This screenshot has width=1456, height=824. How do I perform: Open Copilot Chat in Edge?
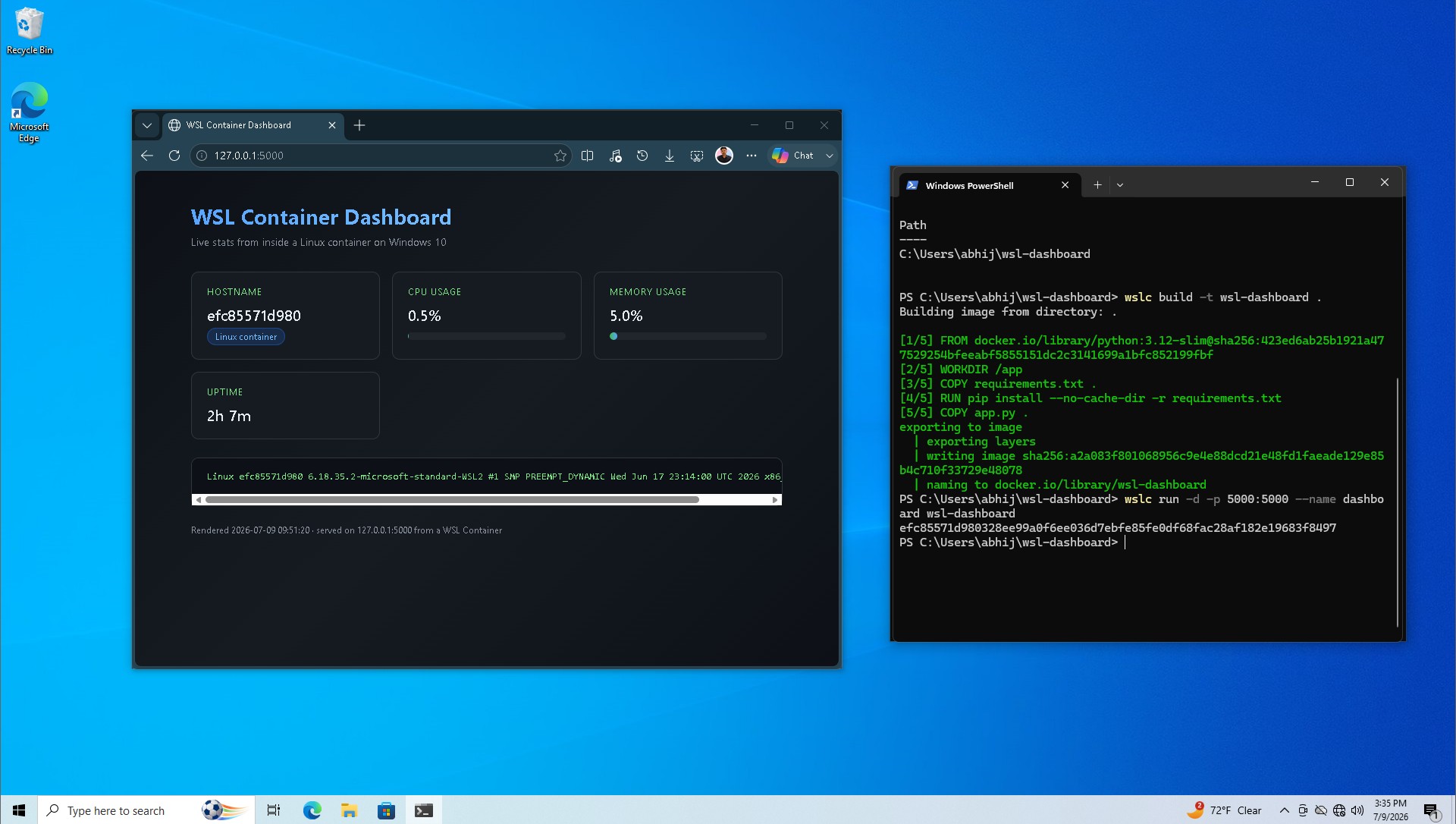[792, 156]
